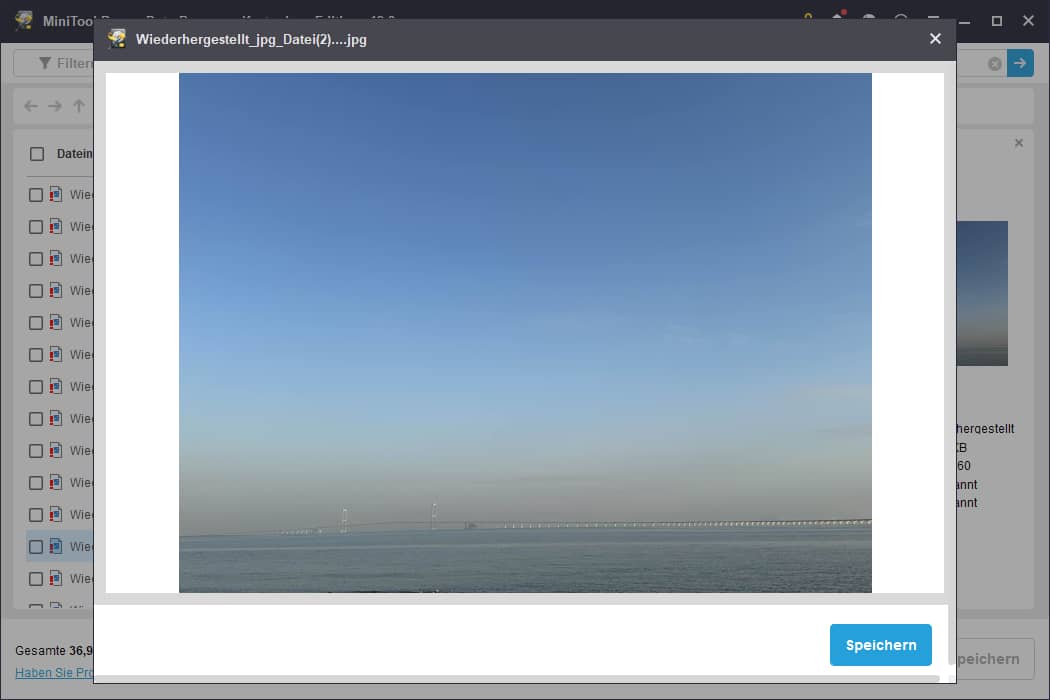Maximize the MiniTool main window
1050x700 pixels.
(x=996, y=21)
